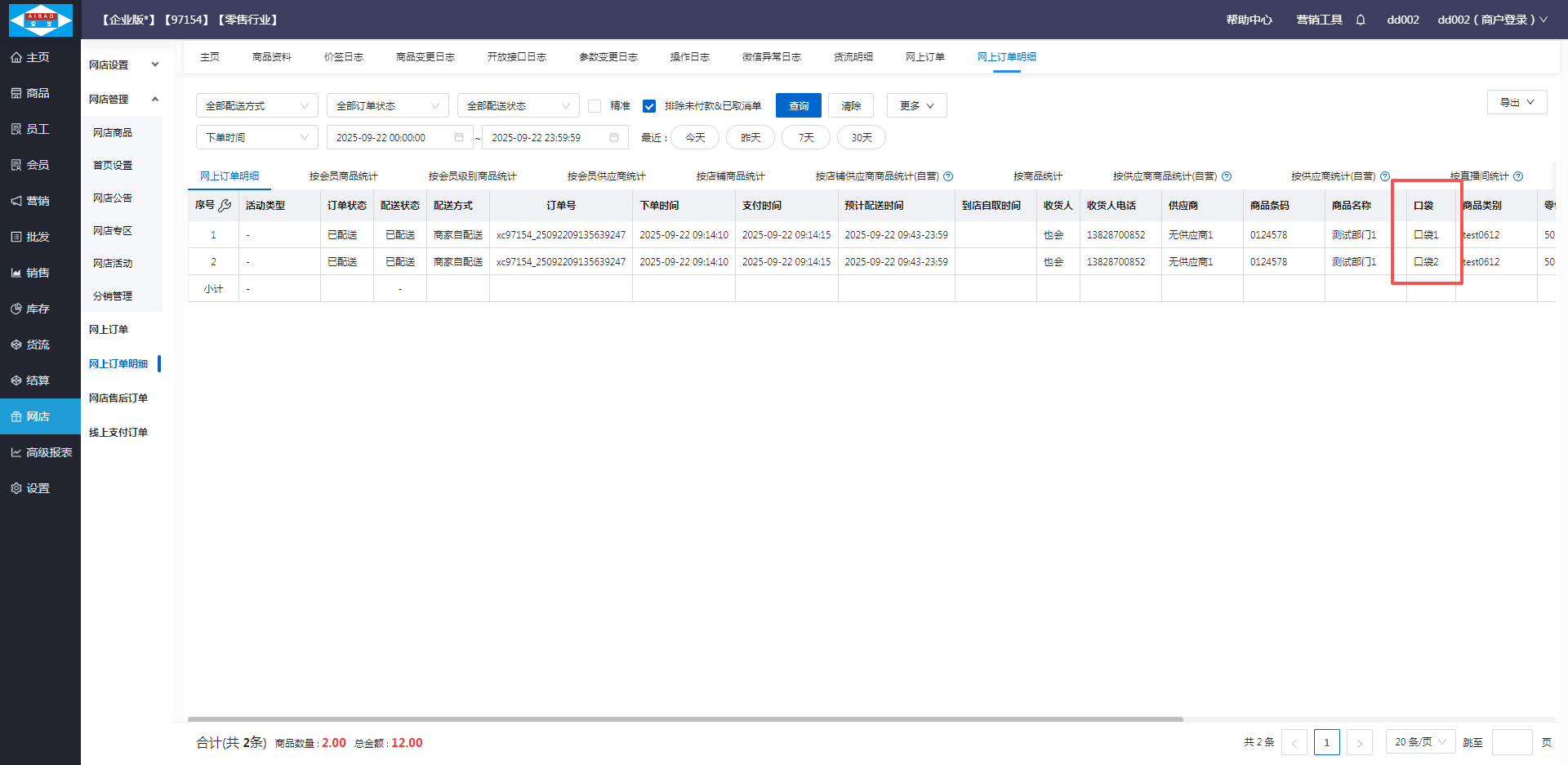The image size is (1568, 765).
Task: Switch to the 网上订单 top tab
Action: click(x=924, y=57)
